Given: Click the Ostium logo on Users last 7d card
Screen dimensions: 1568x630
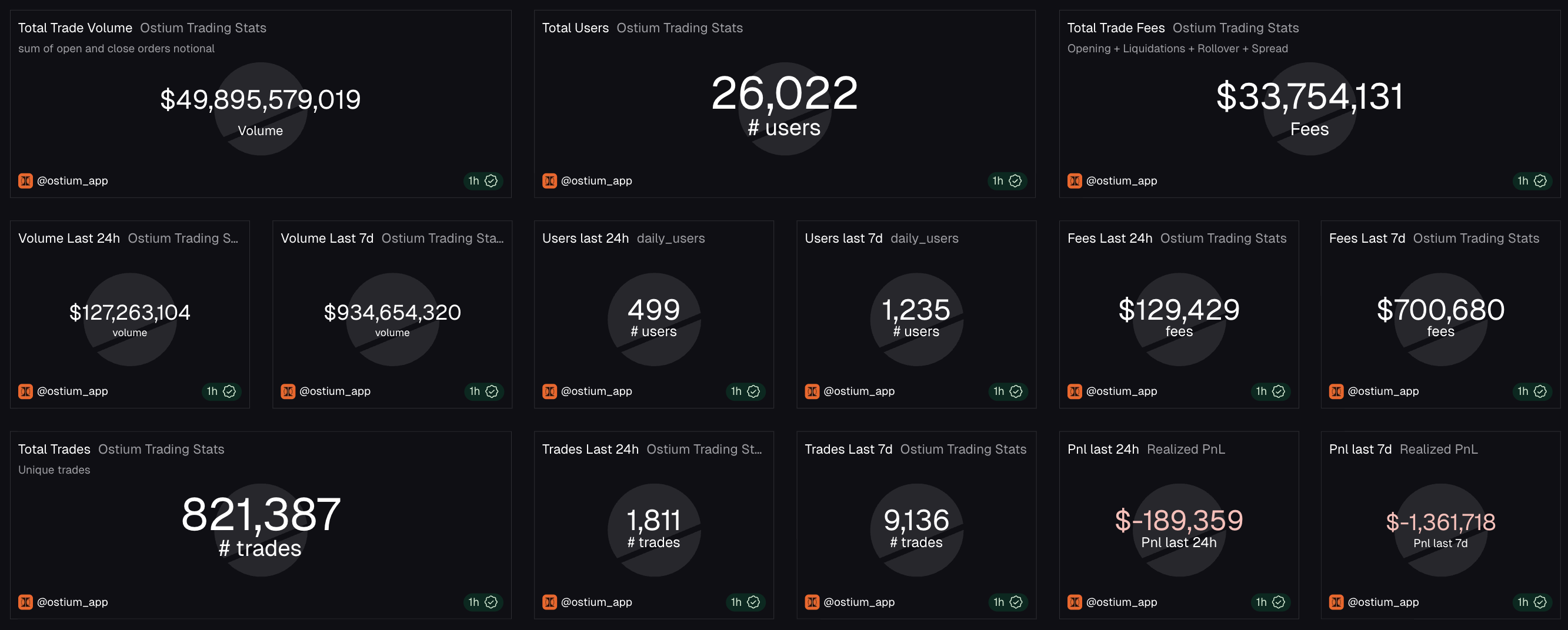Looking at the screenshot, I should 812,391.
